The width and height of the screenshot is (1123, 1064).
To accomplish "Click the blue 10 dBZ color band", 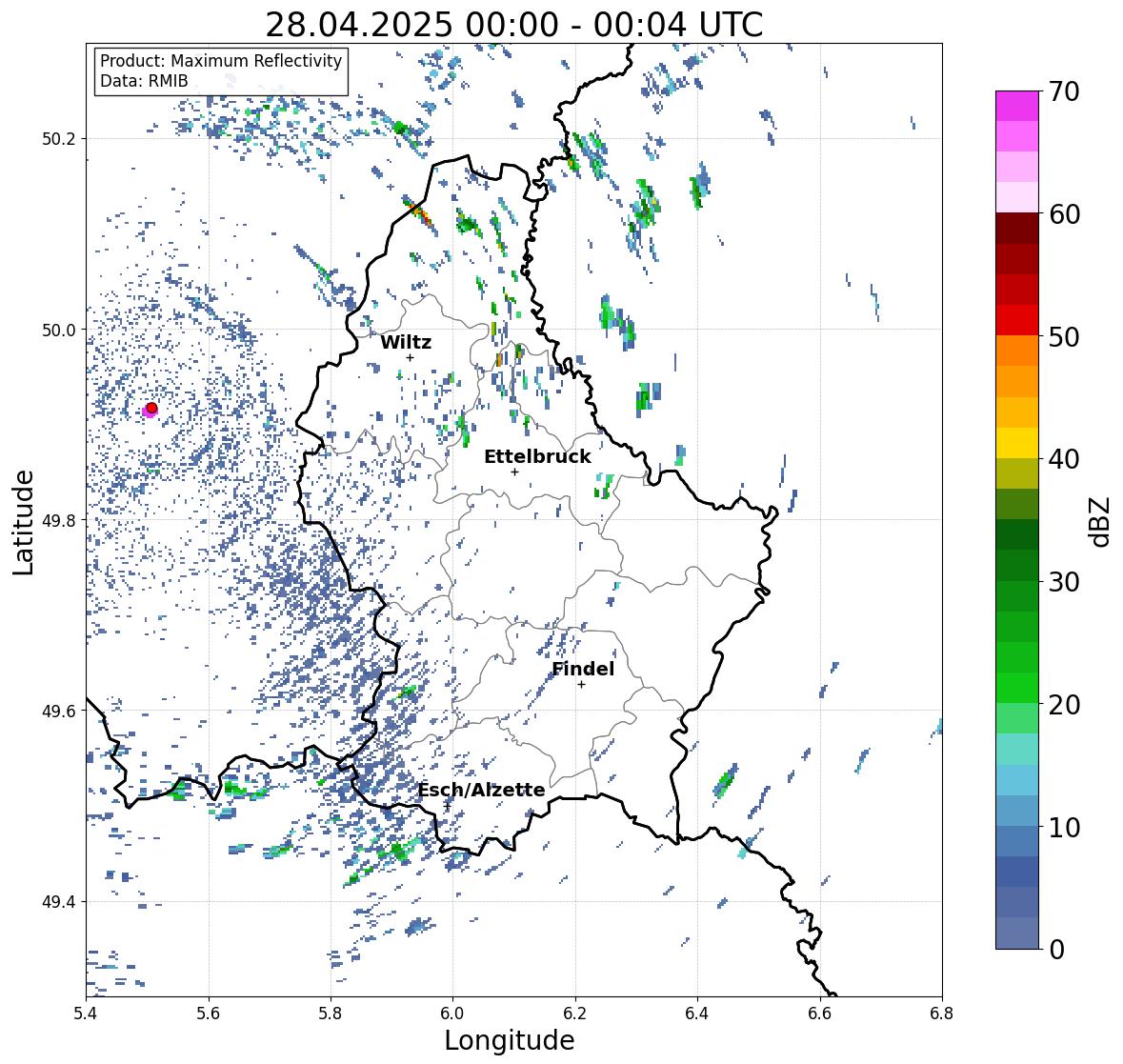I will (x=1017, y=840).
